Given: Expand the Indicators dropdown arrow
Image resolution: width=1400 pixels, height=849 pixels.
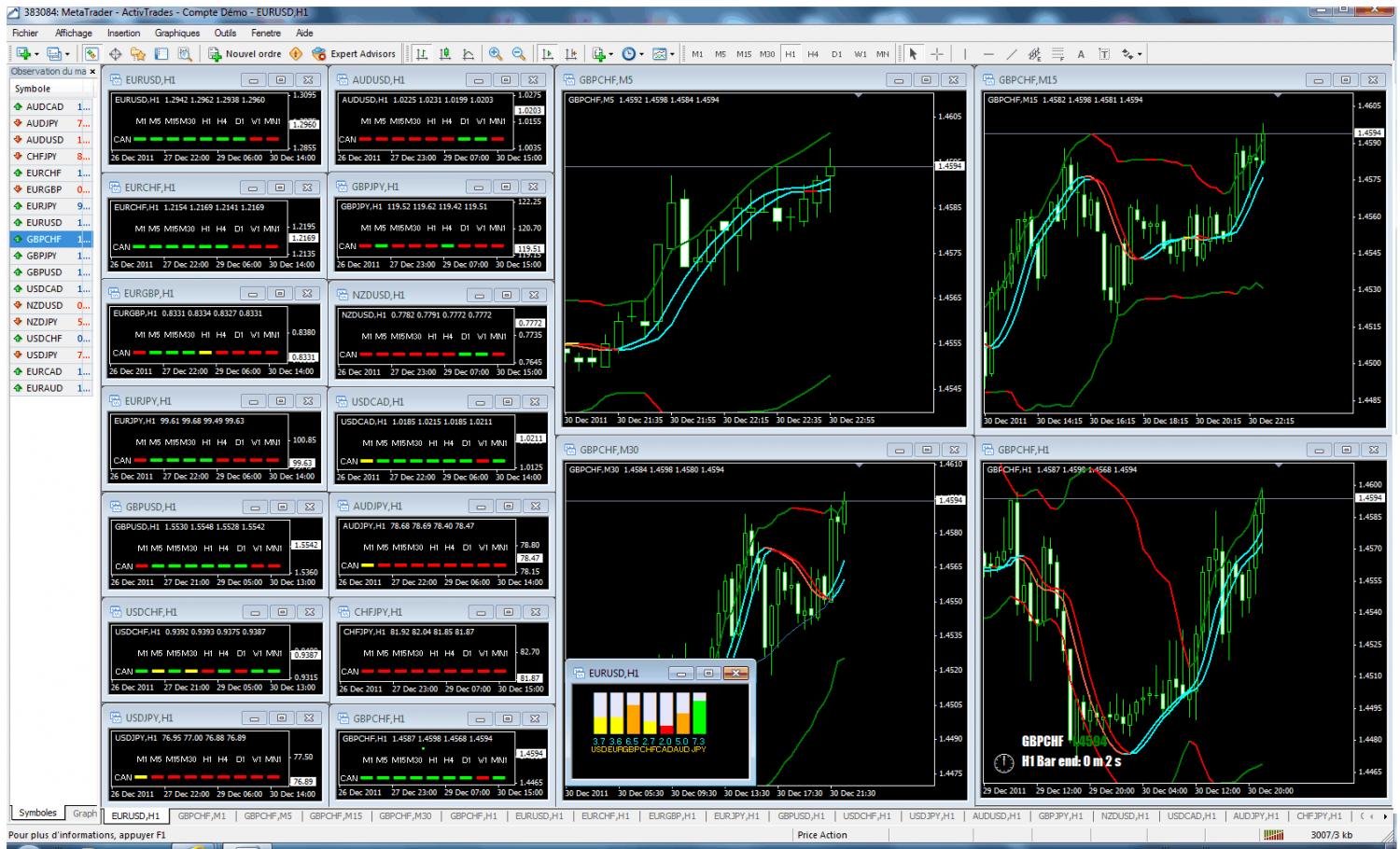Looking at the screenshot, I should 611,54.
